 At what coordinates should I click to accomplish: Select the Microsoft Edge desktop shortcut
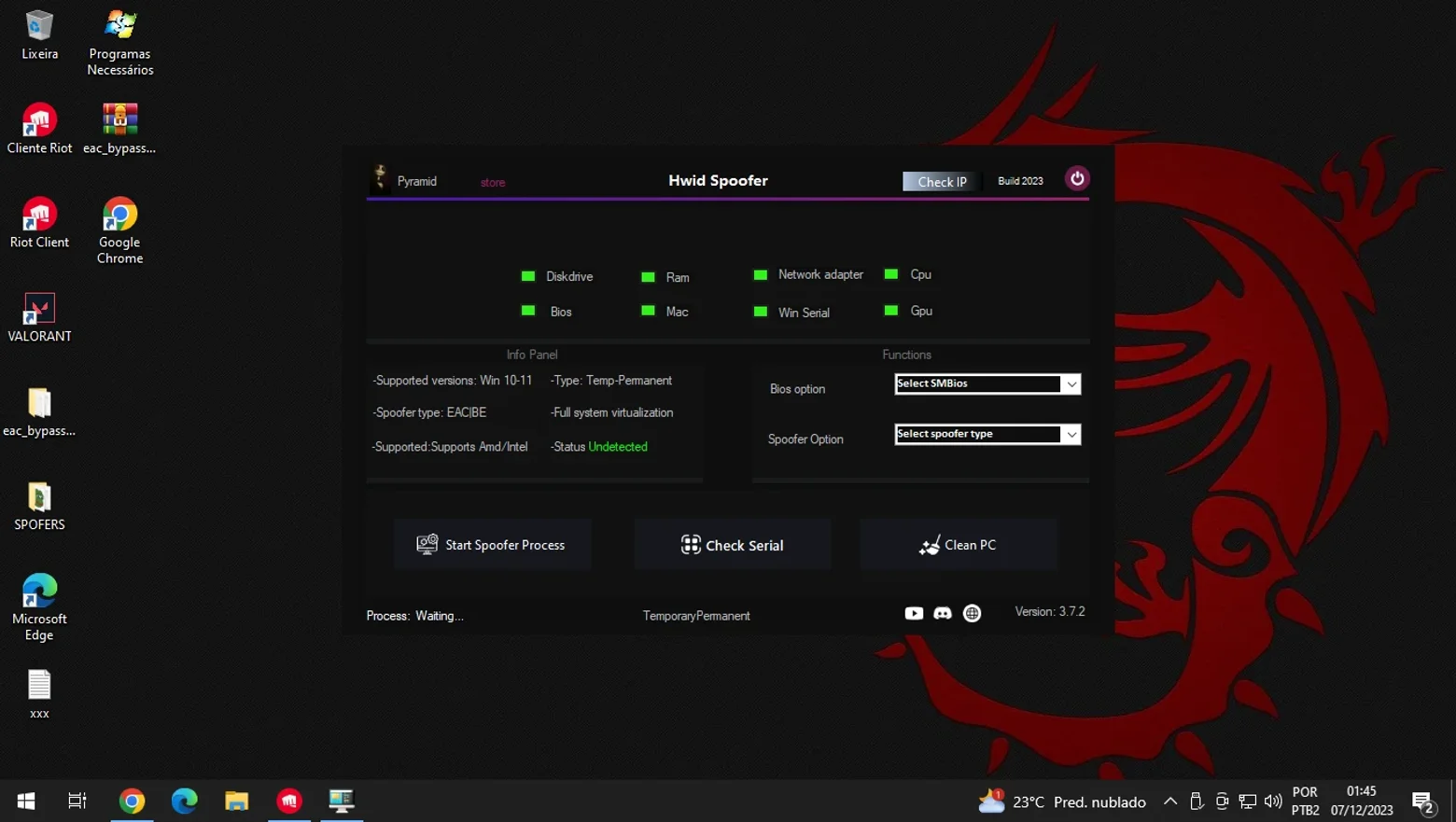[39, 607]
